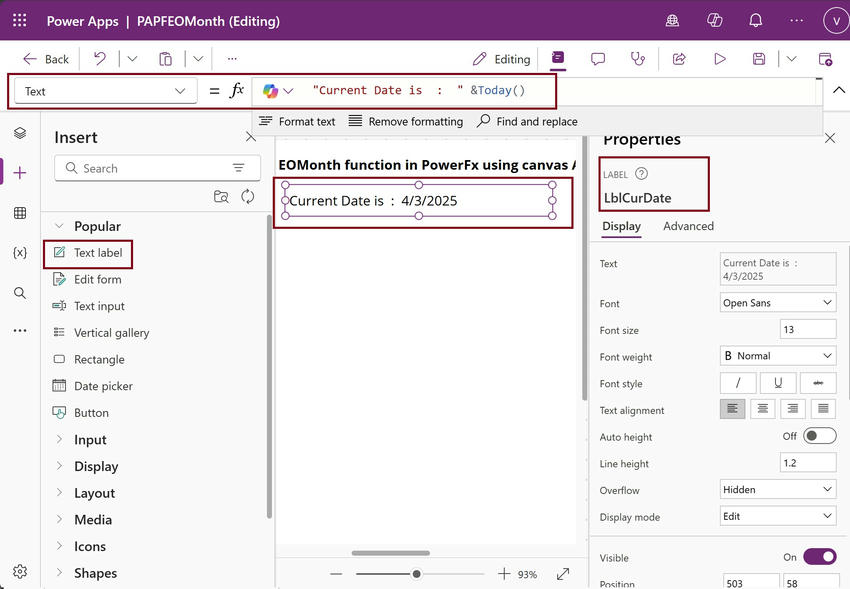Viewport: 850px width, 589px height.
Task: Open the Data table icon in sidebar
Action: coord(20,213)
